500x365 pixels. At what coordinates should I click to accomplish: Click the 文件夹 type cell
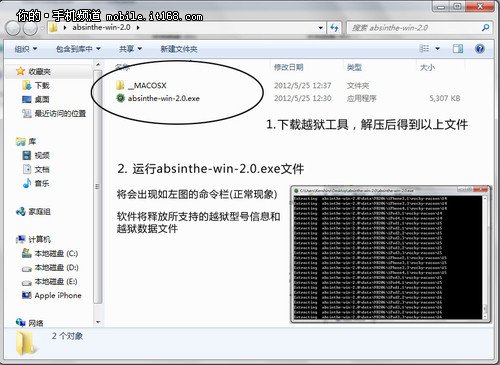point(358,86)
